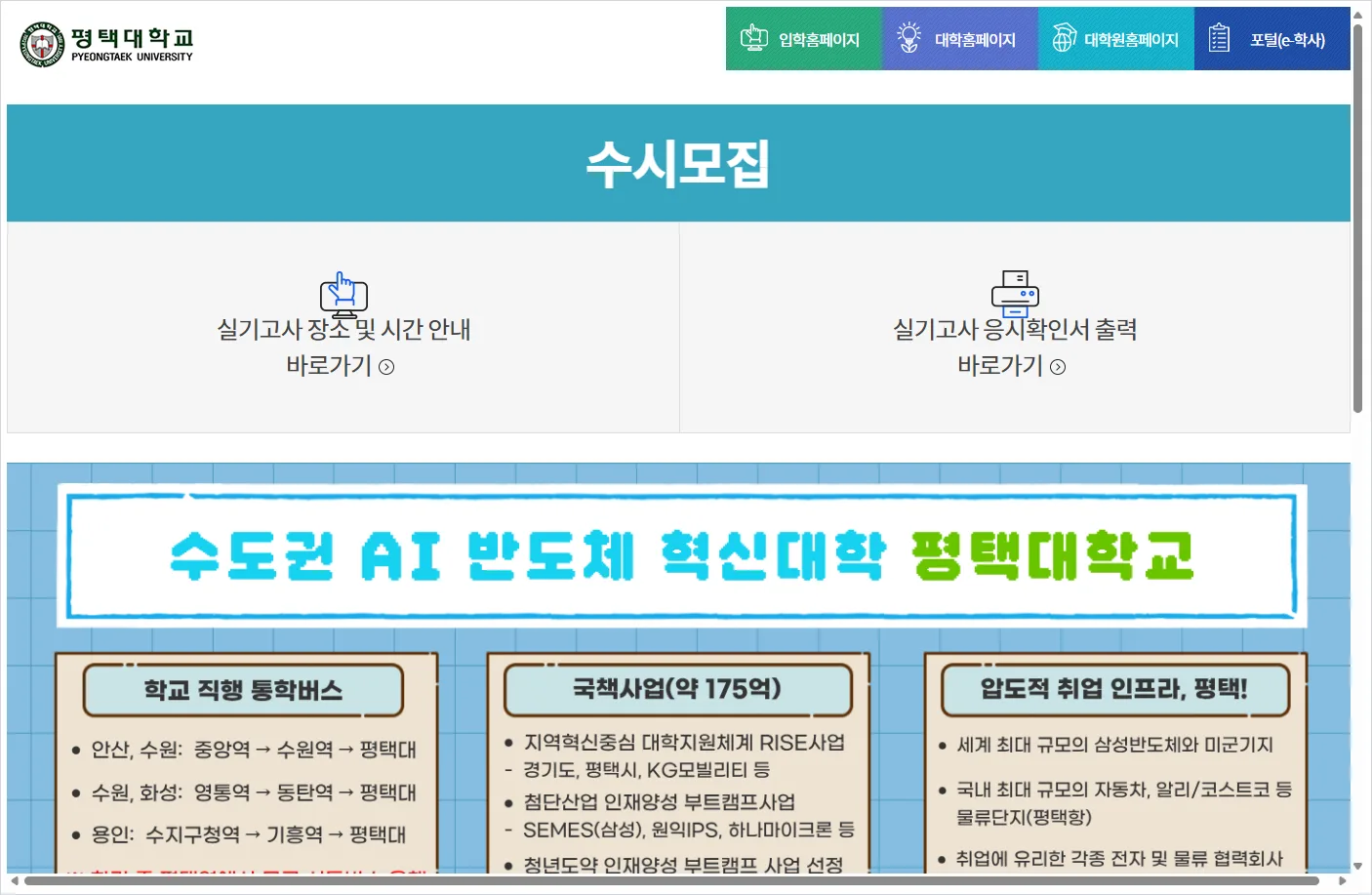The width and height of the screenshot is (1372, 895).
Task: Click the scroll-right arrow on the horizontal scrollbar
Action: coord(1342,881)
